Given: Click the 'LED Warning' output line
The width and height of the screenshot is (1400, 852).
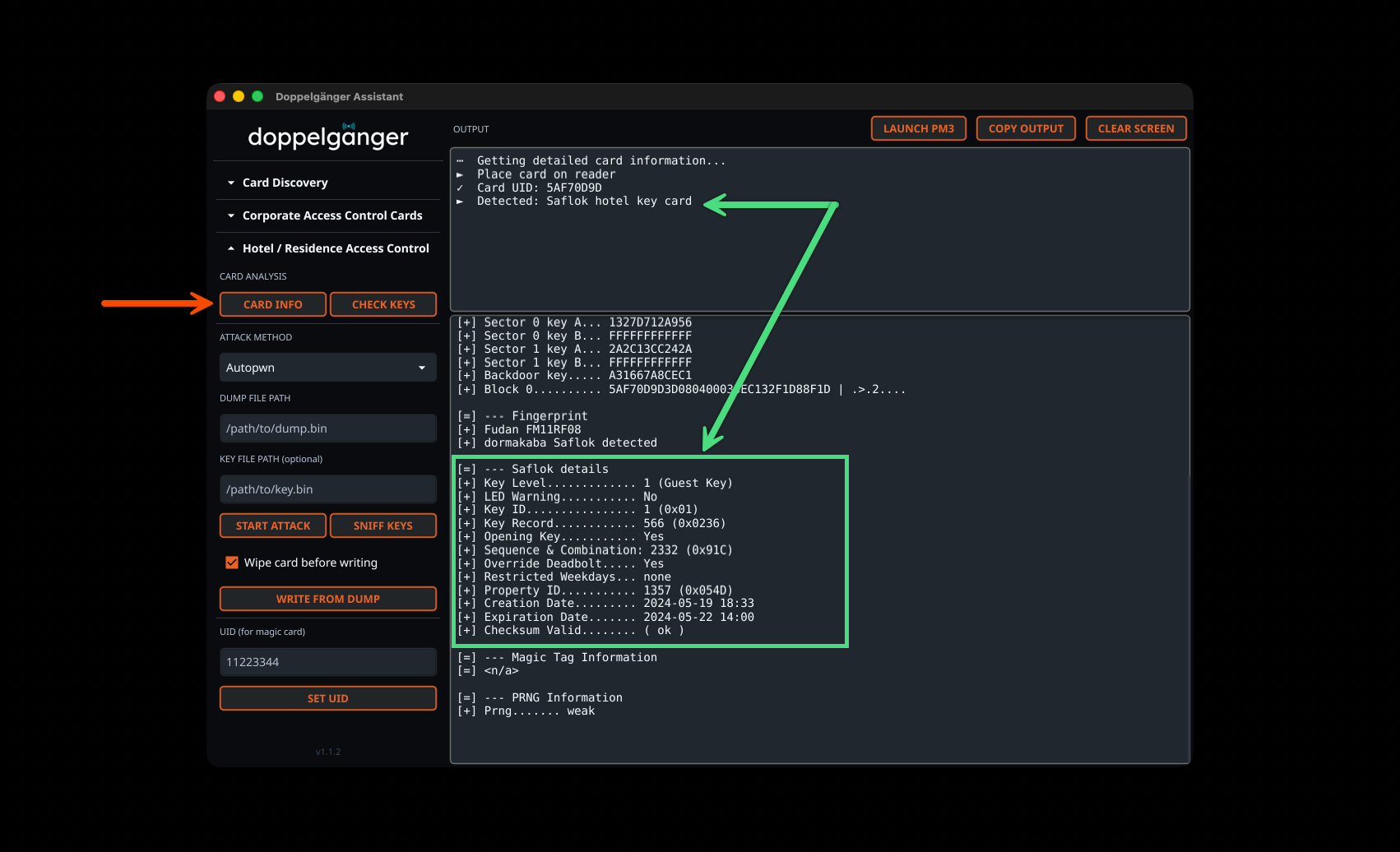Looking at the screenshot, I should 558,497.
